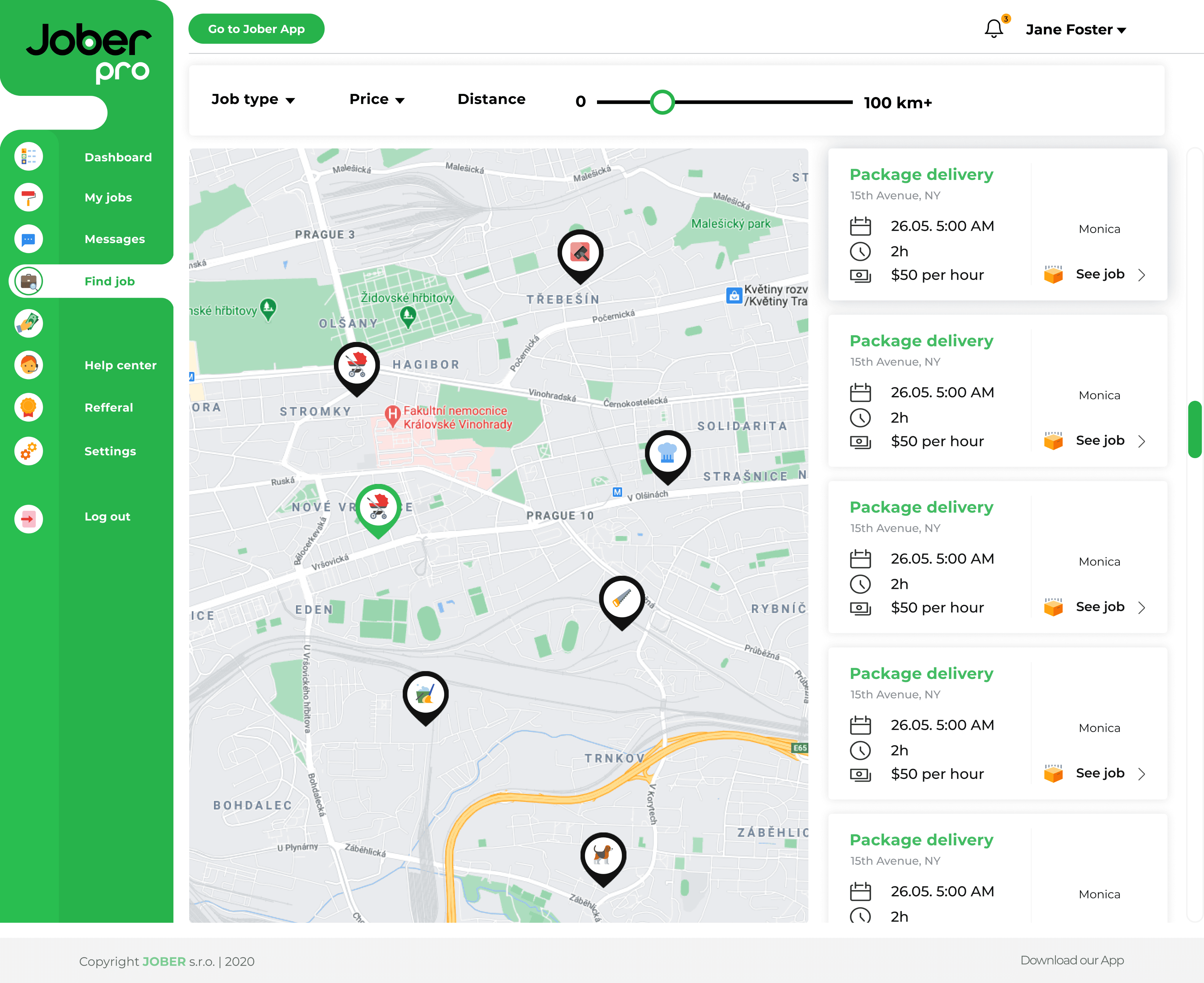Click the saw tool map pin
This screenshot has height=983, width=1204.
[x=621, y=599]
